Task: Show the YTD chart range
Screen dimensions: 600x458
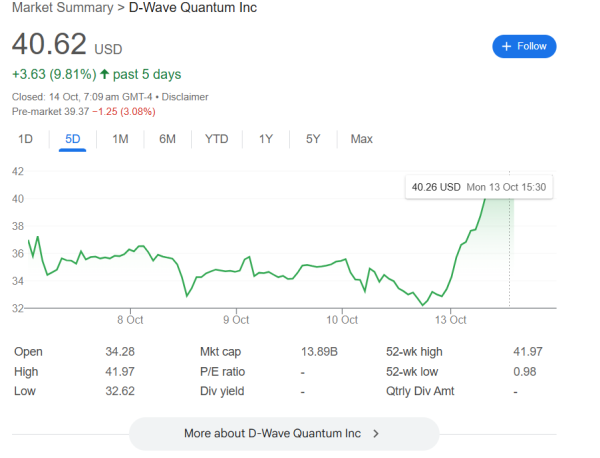Action: 216,139
